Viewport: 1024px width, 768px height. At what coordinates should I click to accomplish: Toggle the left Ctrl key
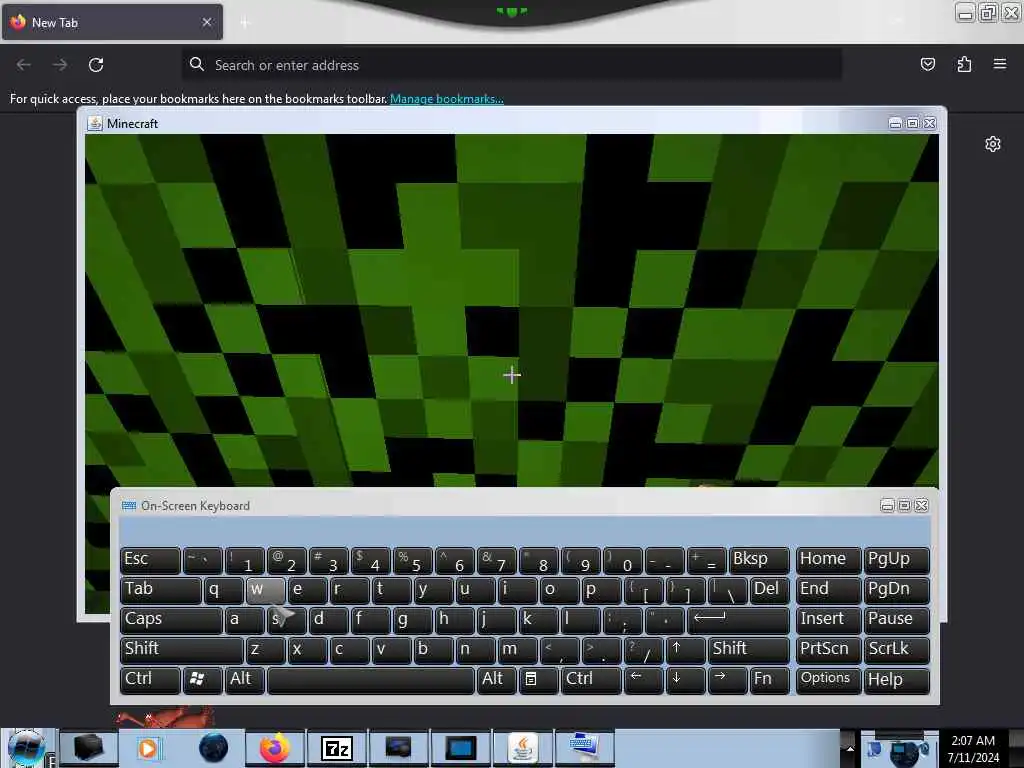pos(150,680)
